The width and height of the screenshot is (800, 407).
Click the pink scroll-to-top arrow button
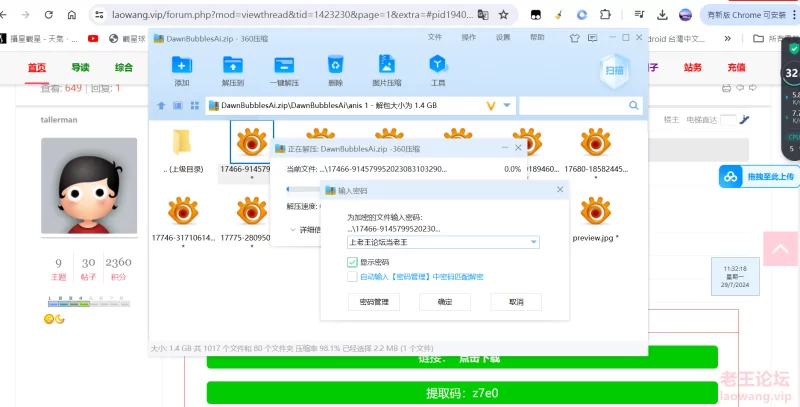click(780, 249)
